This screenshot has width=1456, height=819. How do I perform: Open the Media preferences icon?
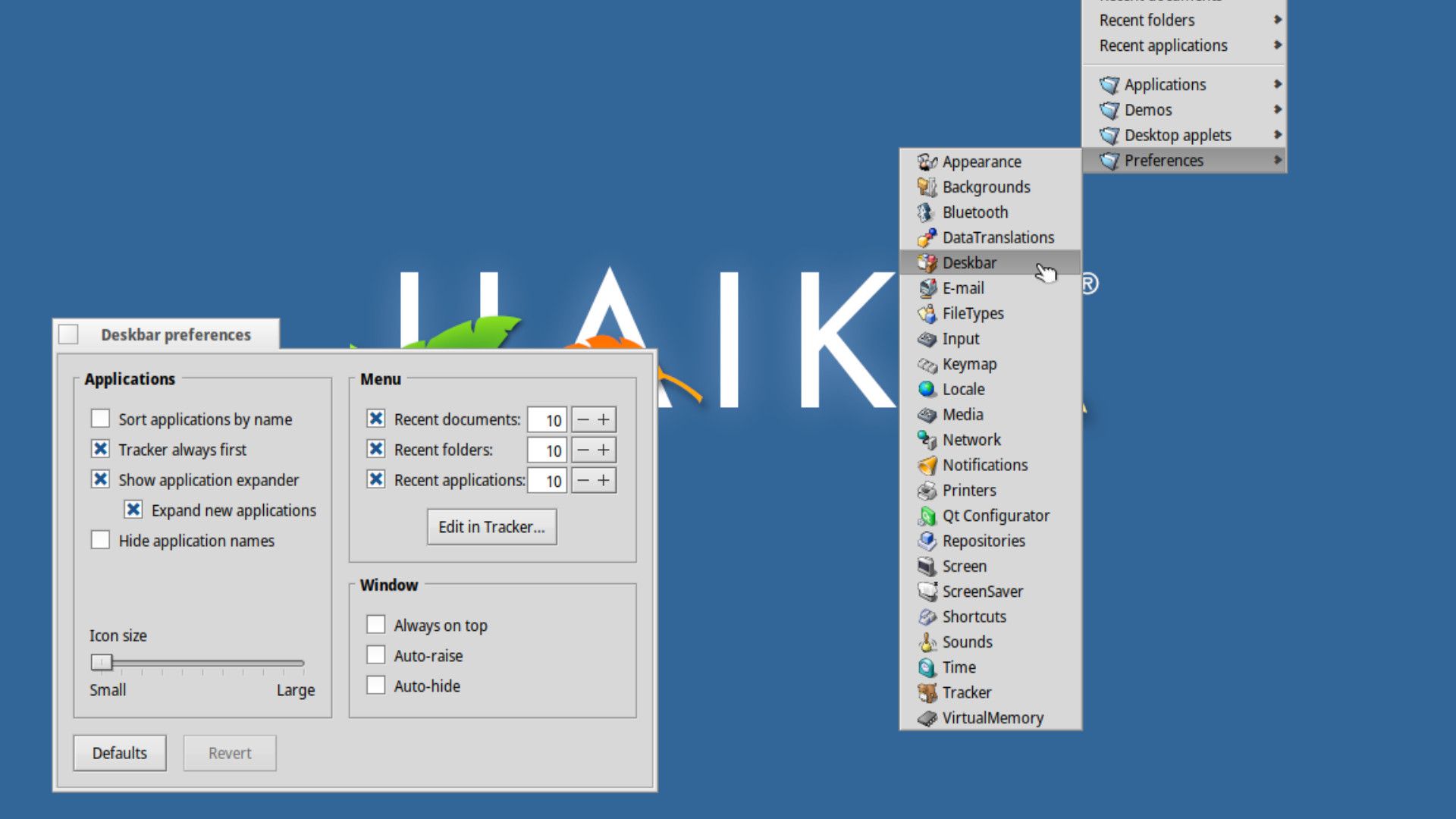(x=927, y=414)
